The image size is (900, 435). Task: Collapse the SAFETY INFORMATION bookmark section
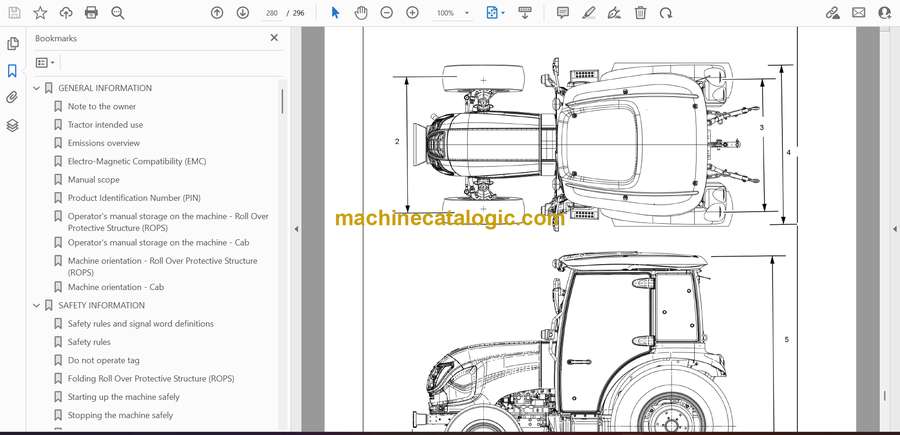(x=37, y=305)
